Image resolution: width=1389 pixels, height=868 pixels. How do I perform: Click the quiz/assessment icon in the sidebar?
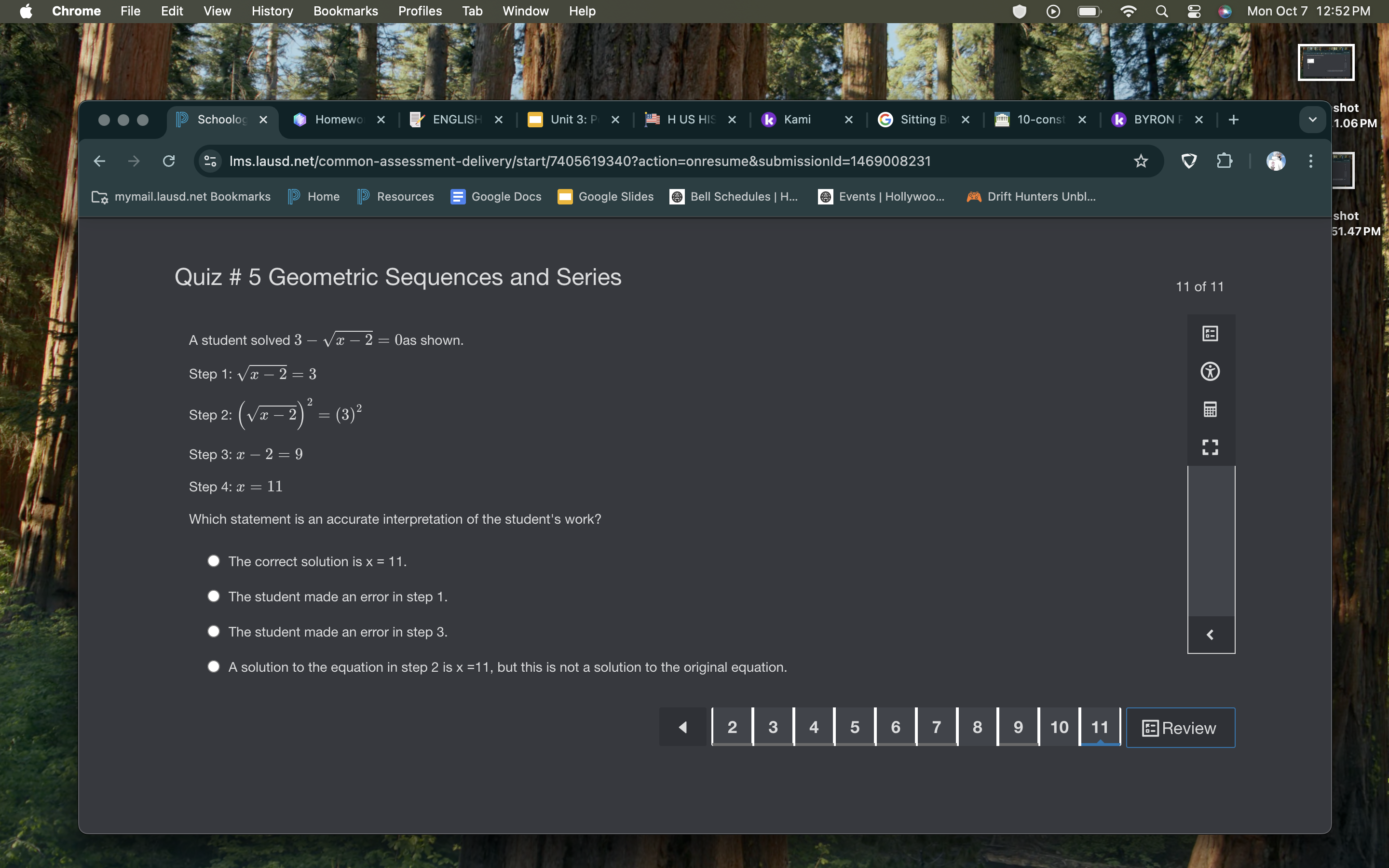click(x=1210, y=333)
